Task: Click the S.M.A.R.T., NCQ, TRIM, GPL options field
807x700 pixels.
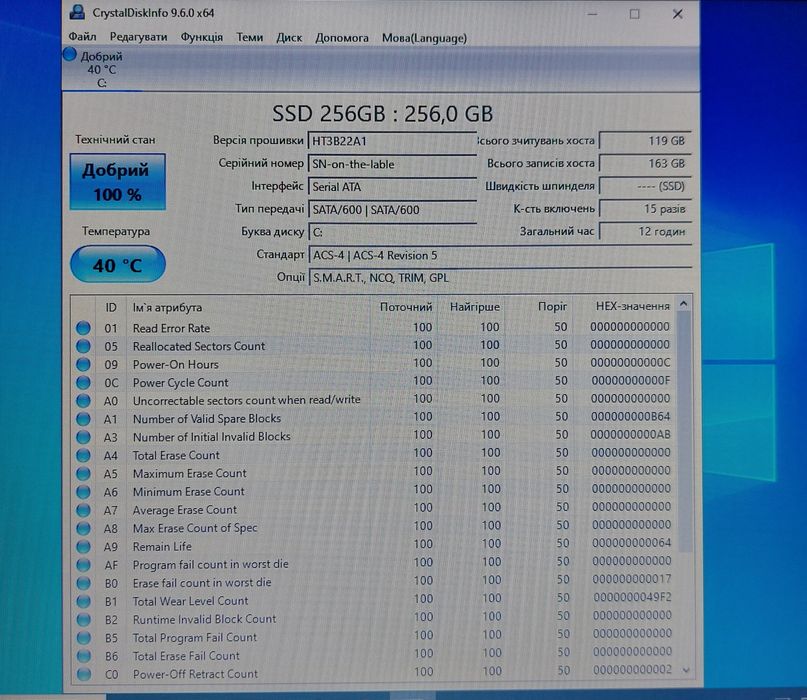Action: pyautogui.click(x=499, y=278)
